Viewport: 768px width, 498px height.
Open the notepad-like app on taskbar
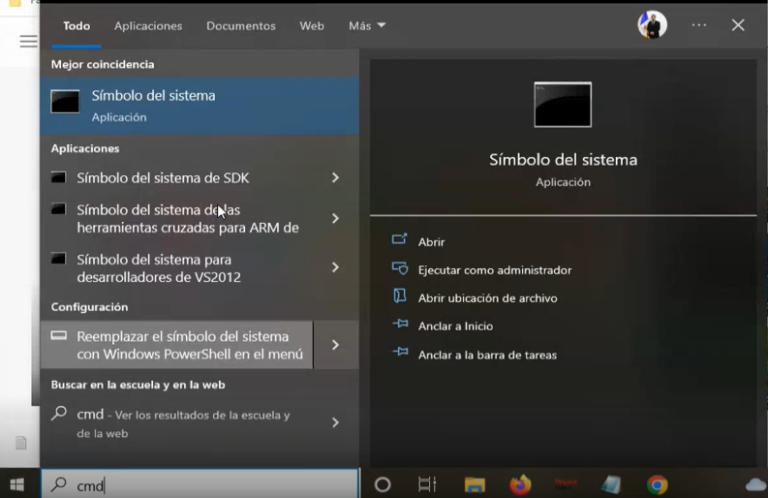tap(611, 485)
